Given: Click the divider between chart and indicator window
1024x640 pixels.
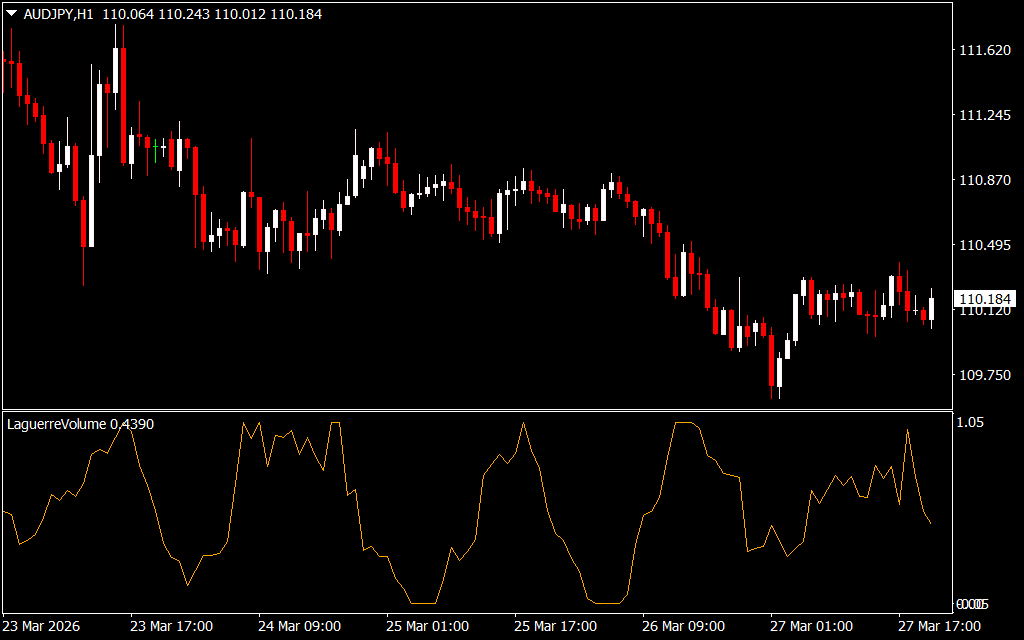Looking at the screenshot, I should tap(475, 410).
